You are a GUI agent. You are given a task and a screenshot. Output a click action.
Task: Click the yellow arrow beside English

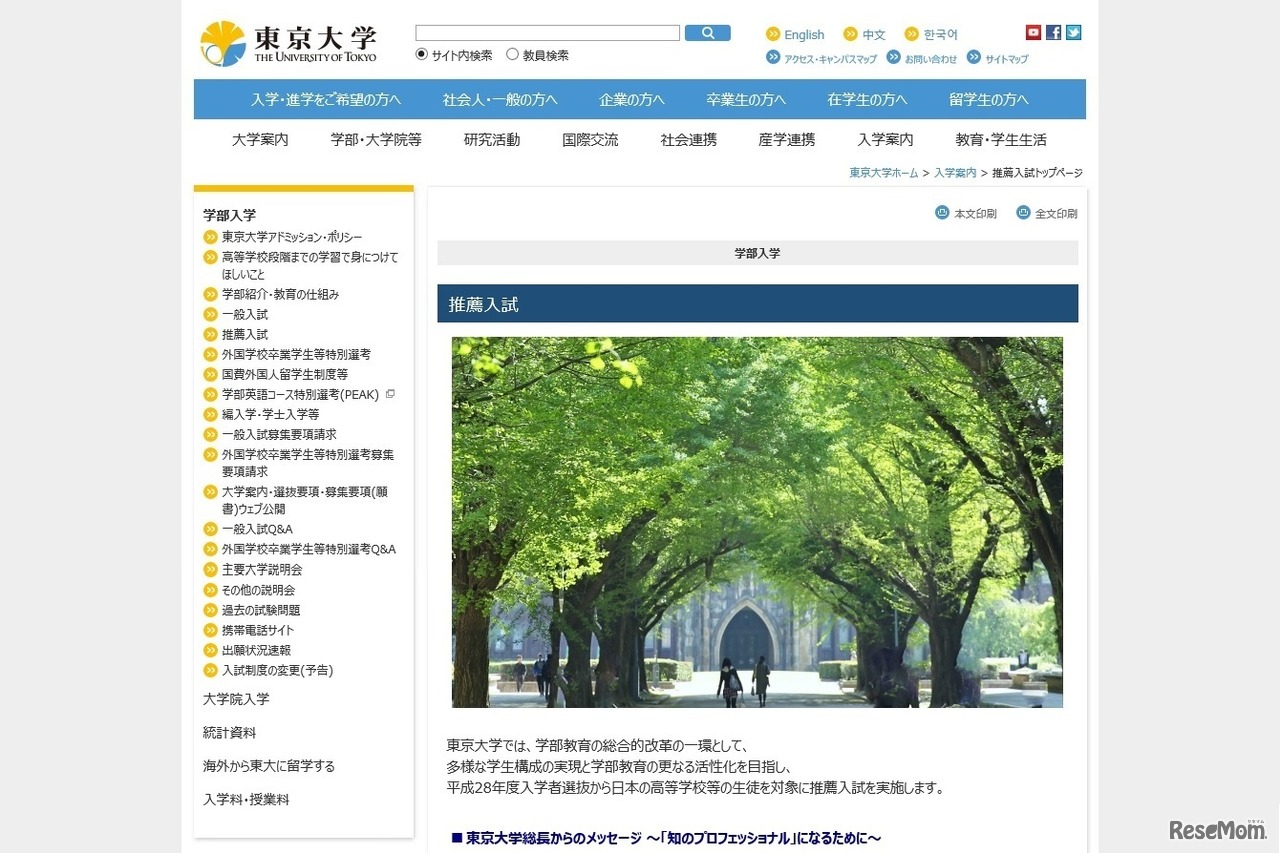(770, 33)
